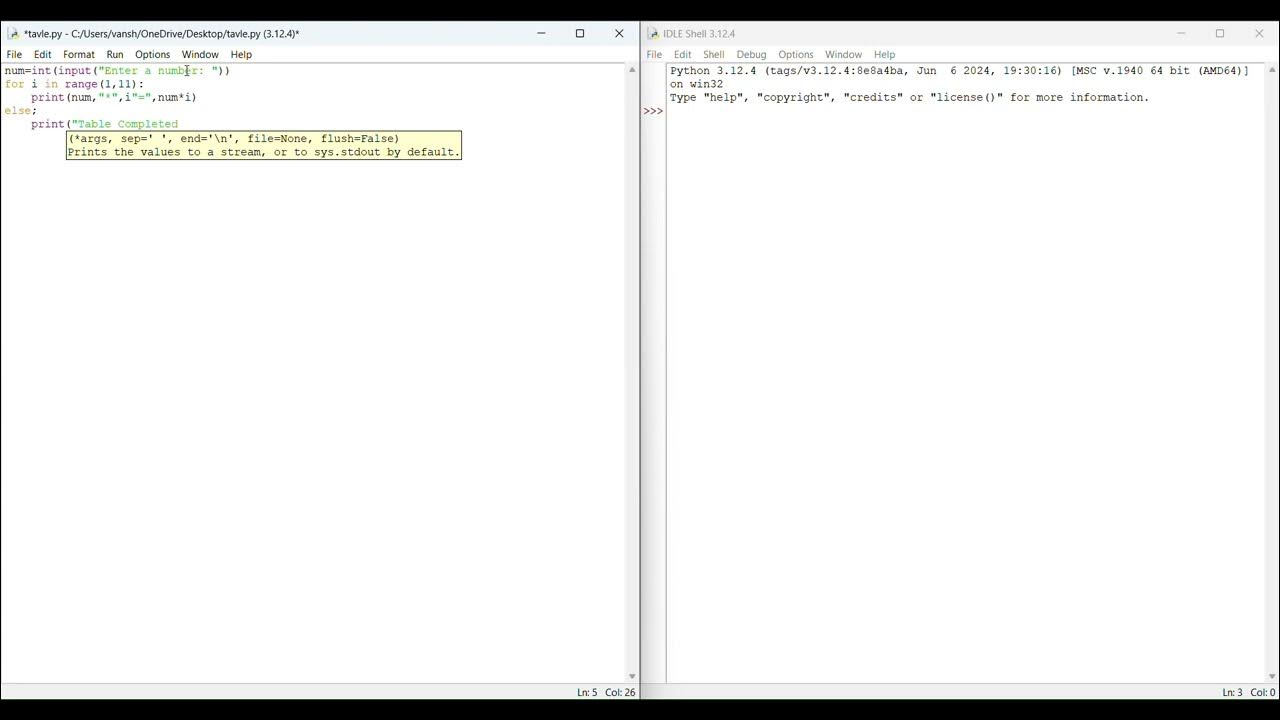This screenshot has width=1280, height=720.
Task: Click the 'print(num,"*",i"=",num*i)' line
Action: [114, 97]
